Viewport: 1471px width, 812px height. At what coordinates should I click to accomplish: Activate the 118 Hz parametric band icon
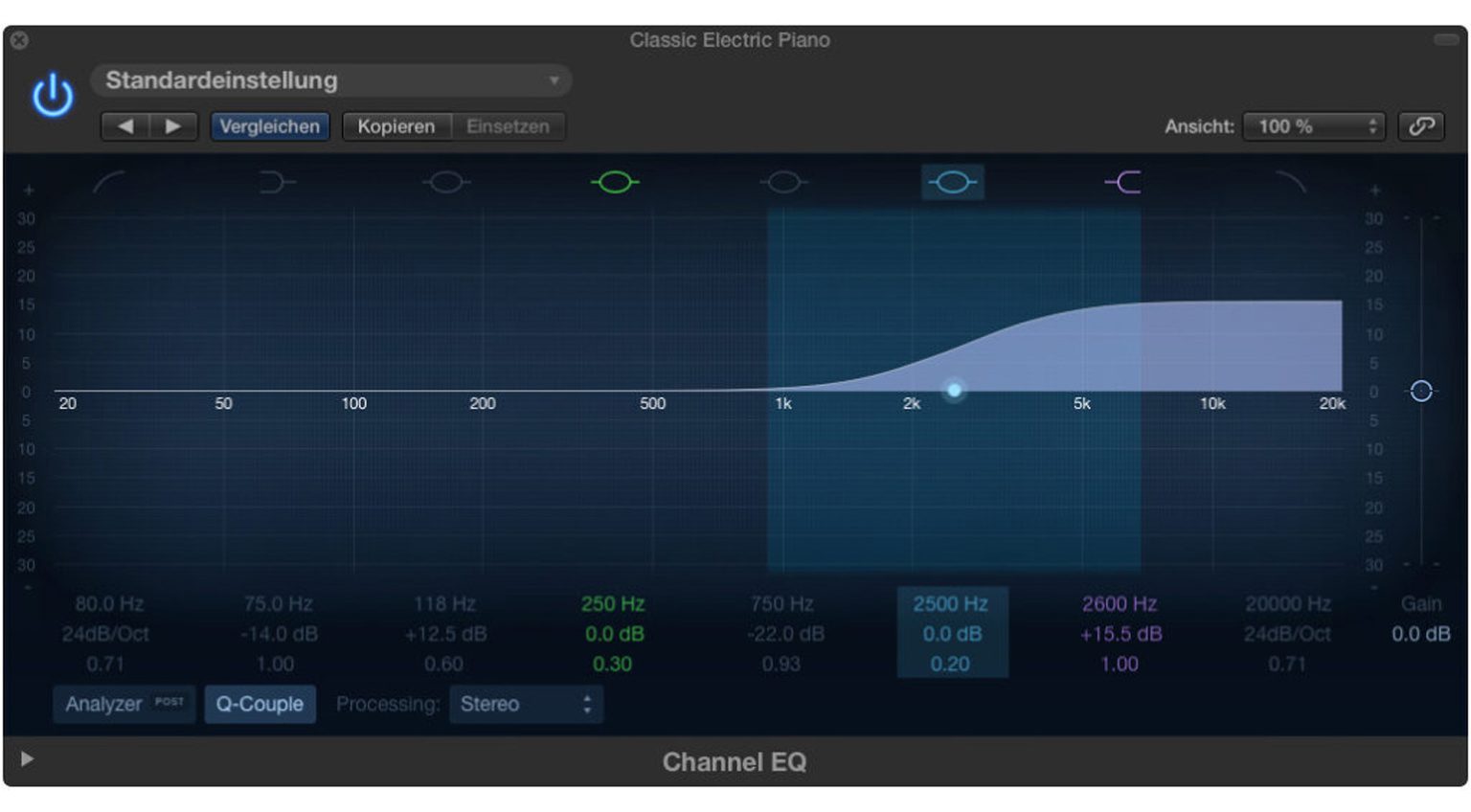pos(446,182)
